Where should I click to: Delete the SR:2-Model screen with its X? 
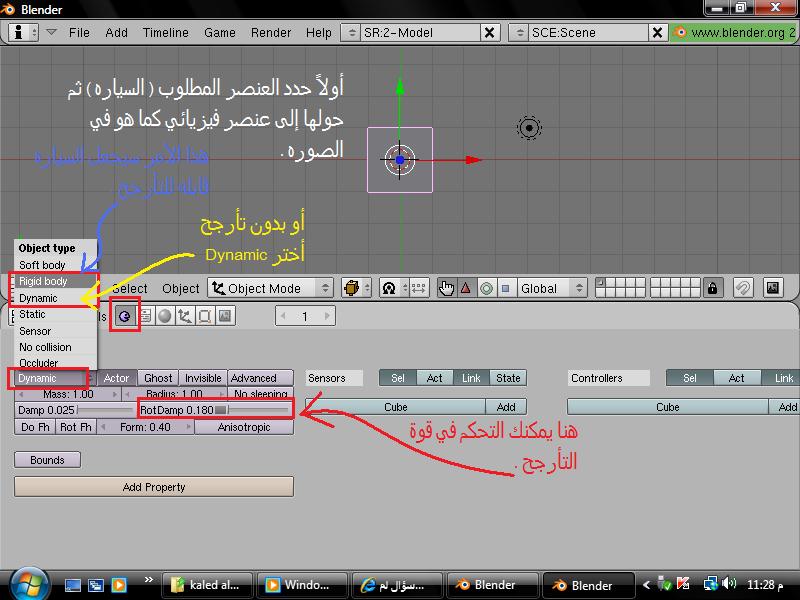tap(489, 33)
